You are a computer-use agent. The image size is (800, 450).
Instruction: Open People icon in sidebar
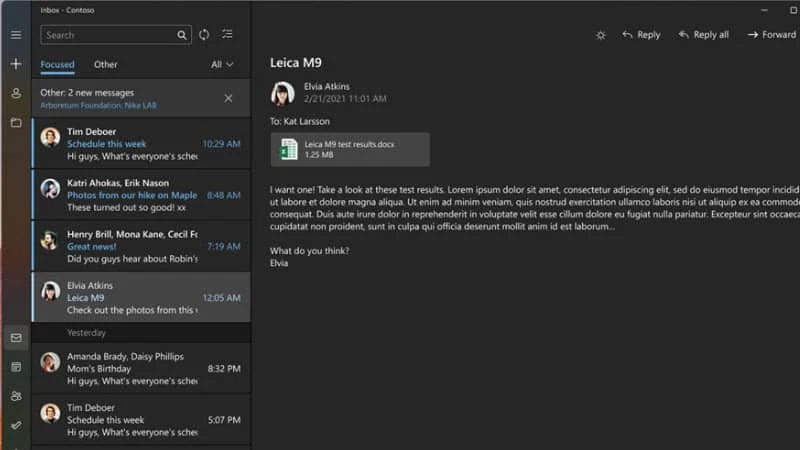click(x=16, y=396)
